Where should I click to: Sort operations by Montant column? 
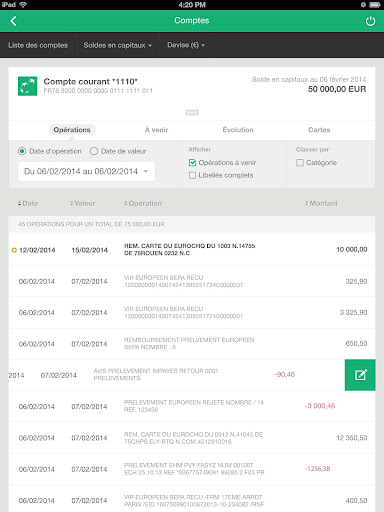[x=321, y=203]
